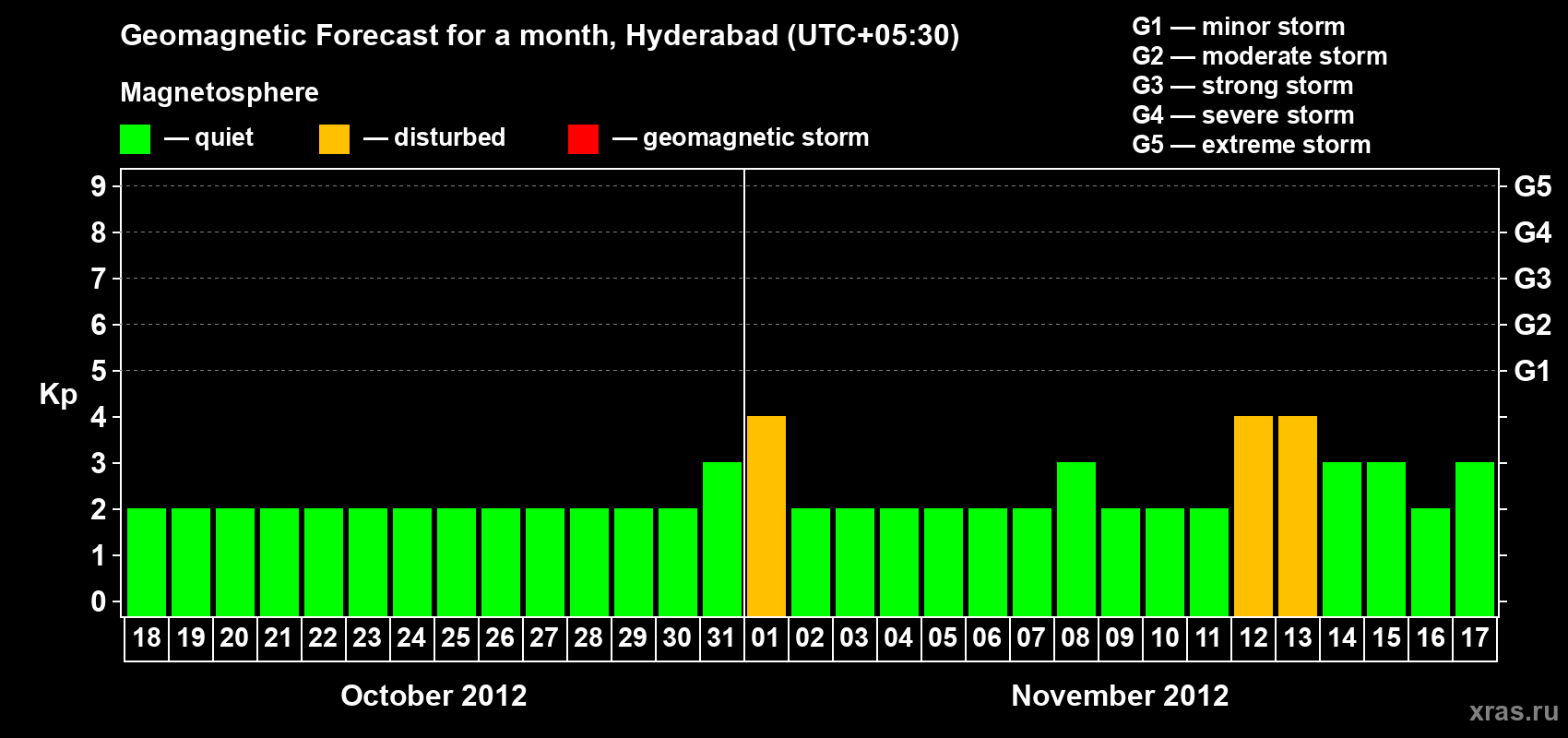The height and width of the screenshot is (738, 1568).
Task: Click the Kp axis title
Action: [58, 395]
